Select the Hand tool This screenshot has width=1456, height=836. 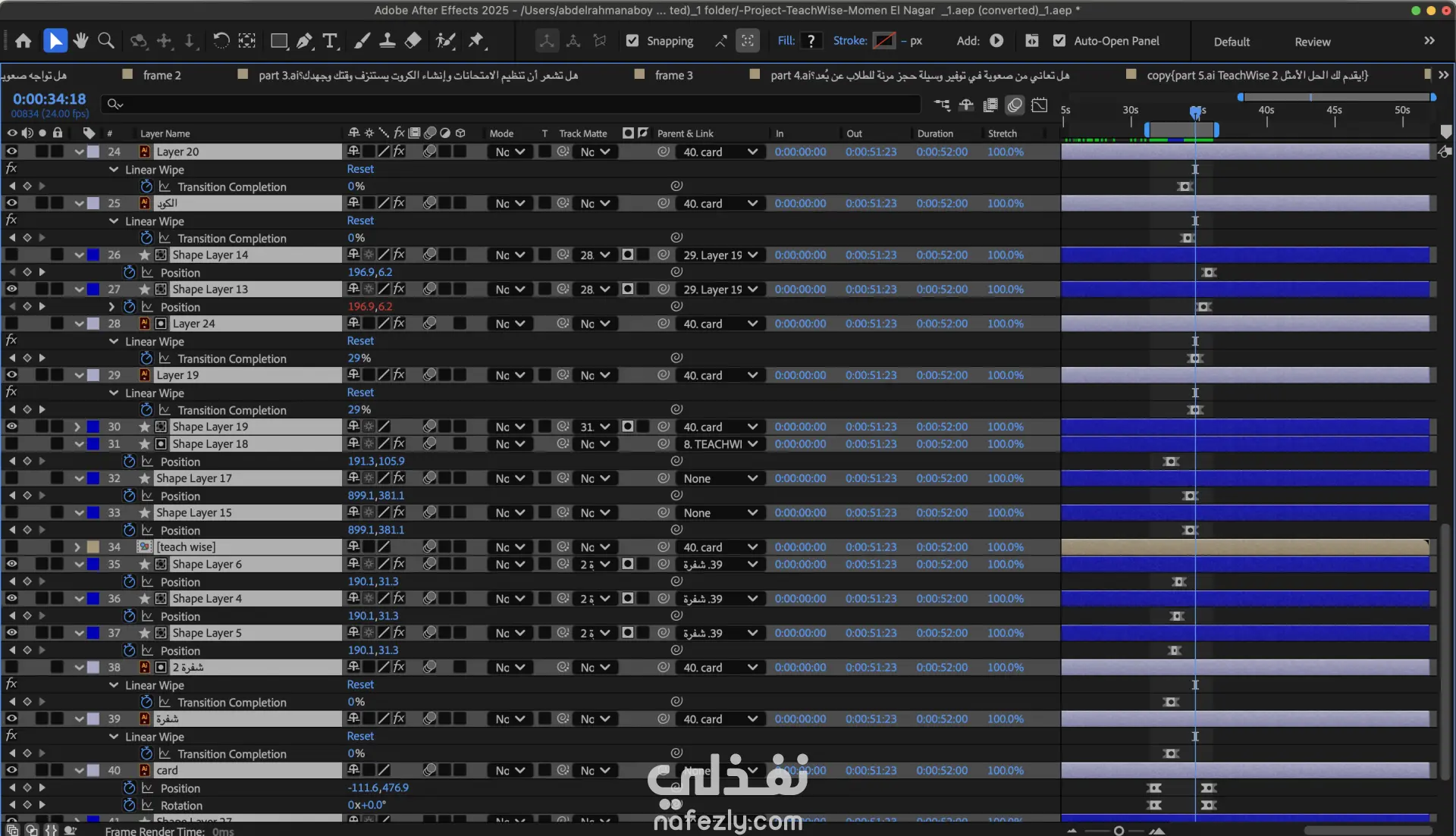click(x=80, y=41)
